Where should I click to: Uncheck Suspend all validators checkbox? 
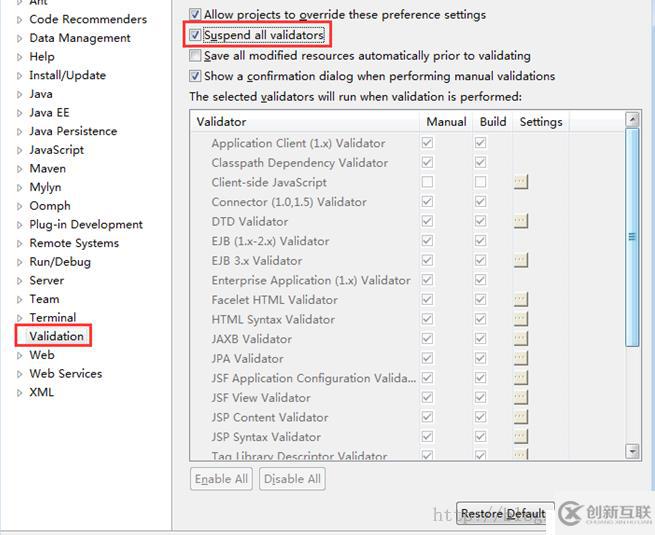pyautogui.click(x=195, y=35)
